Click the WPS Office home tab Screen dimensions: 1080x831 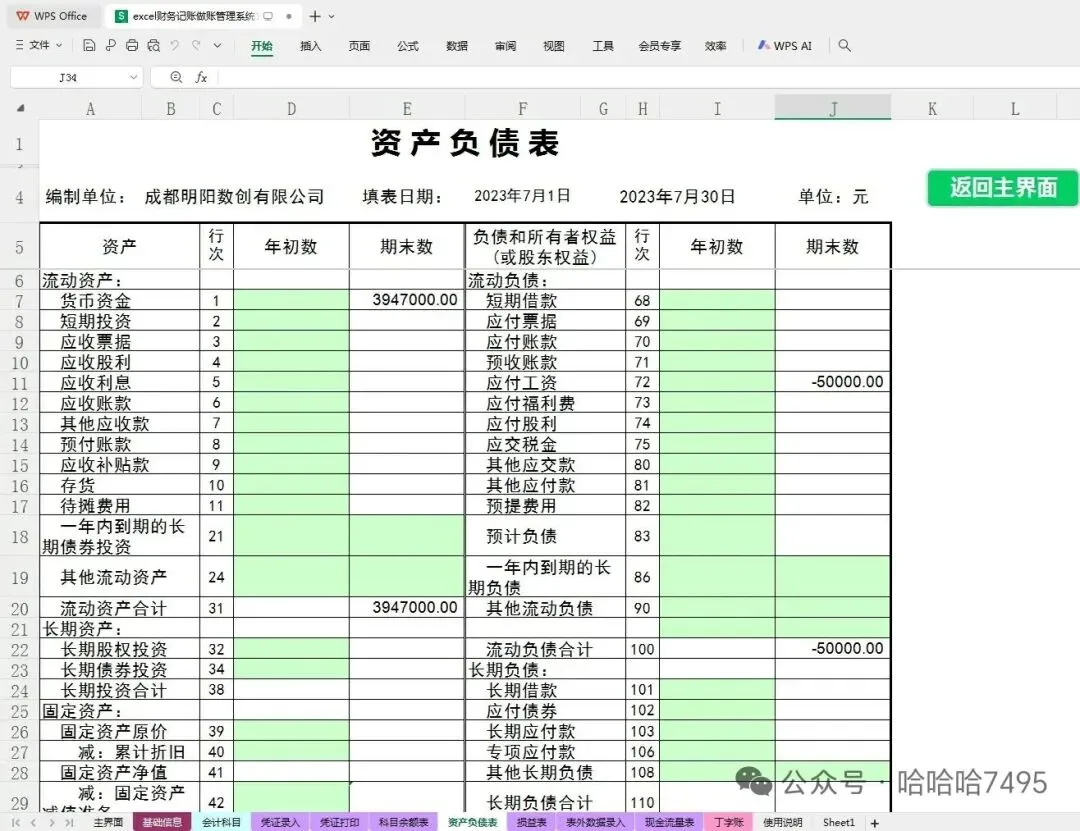52,16
